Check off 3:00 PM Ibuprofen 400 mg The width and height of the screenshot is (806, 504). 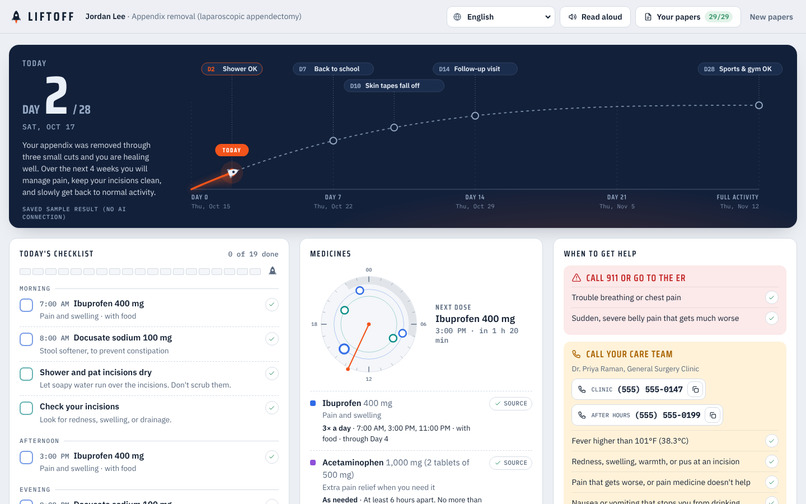26,457
